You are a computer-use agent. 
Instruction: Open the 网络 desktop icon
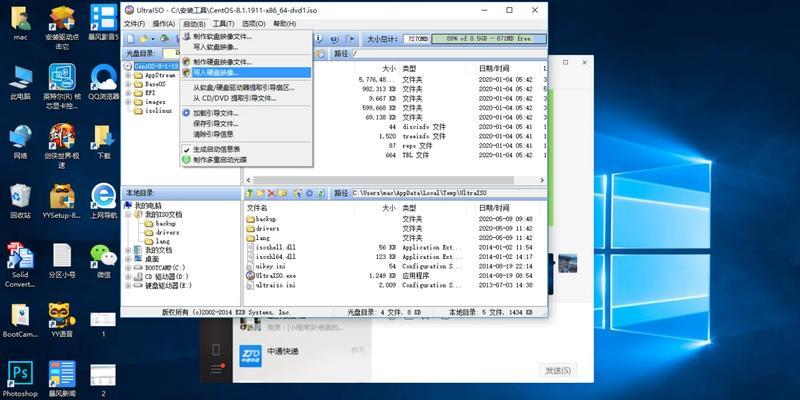pyautogui.click(x=20, y=141)
